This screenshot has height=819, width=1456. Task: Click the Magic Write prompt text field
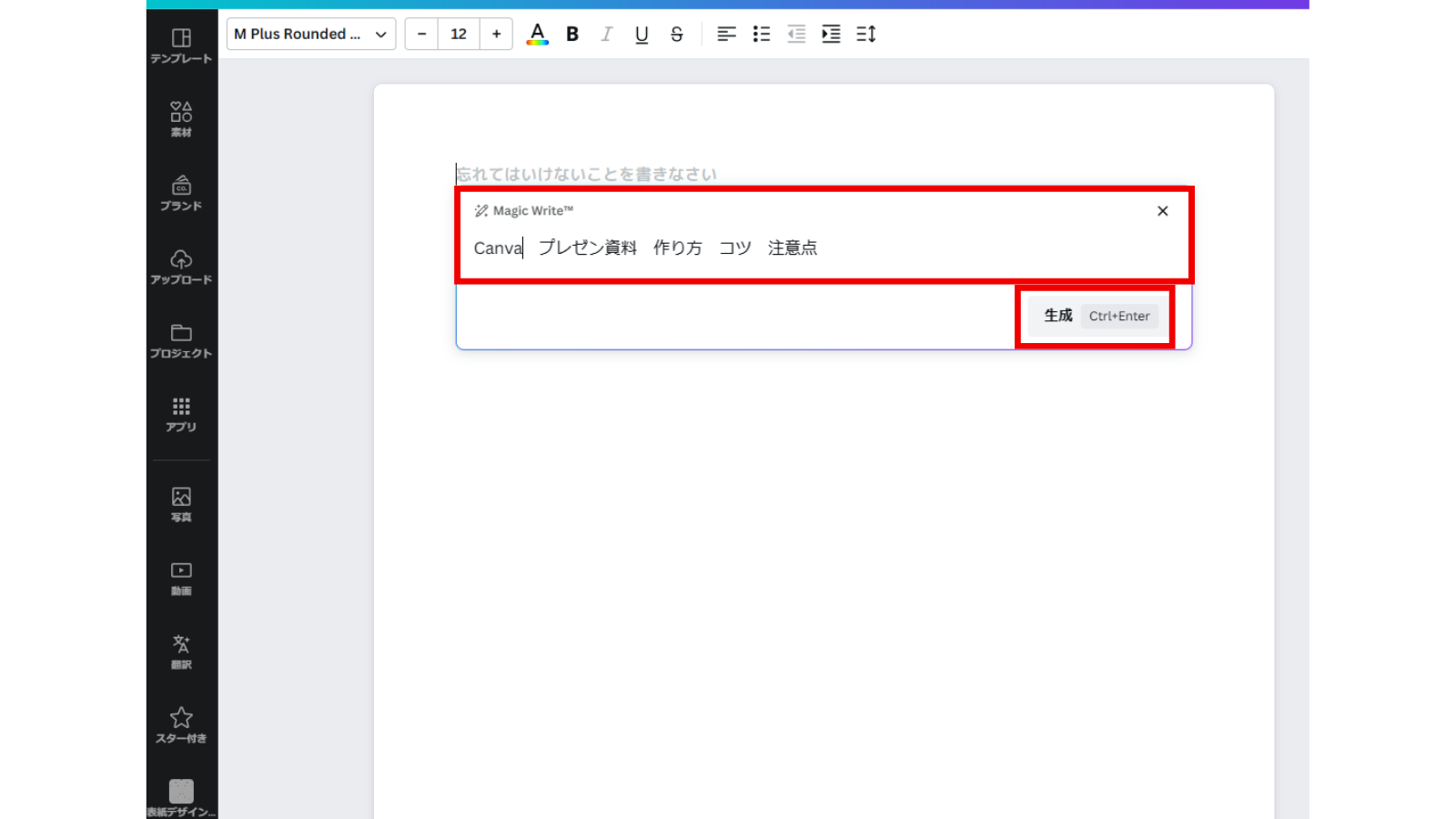pos(824,248)
